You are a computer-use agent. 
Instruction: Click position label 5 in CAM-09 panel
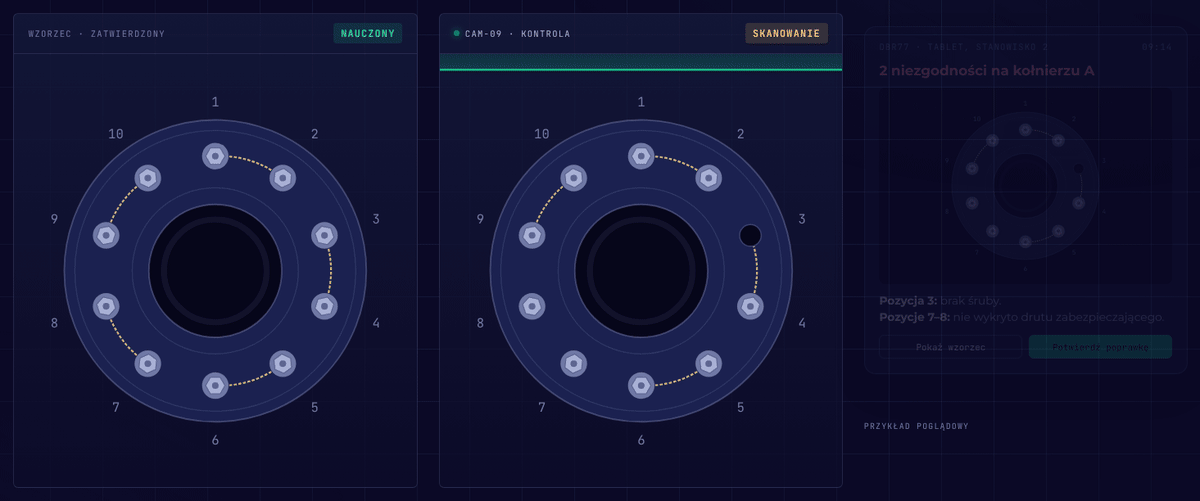pos(741,407)
